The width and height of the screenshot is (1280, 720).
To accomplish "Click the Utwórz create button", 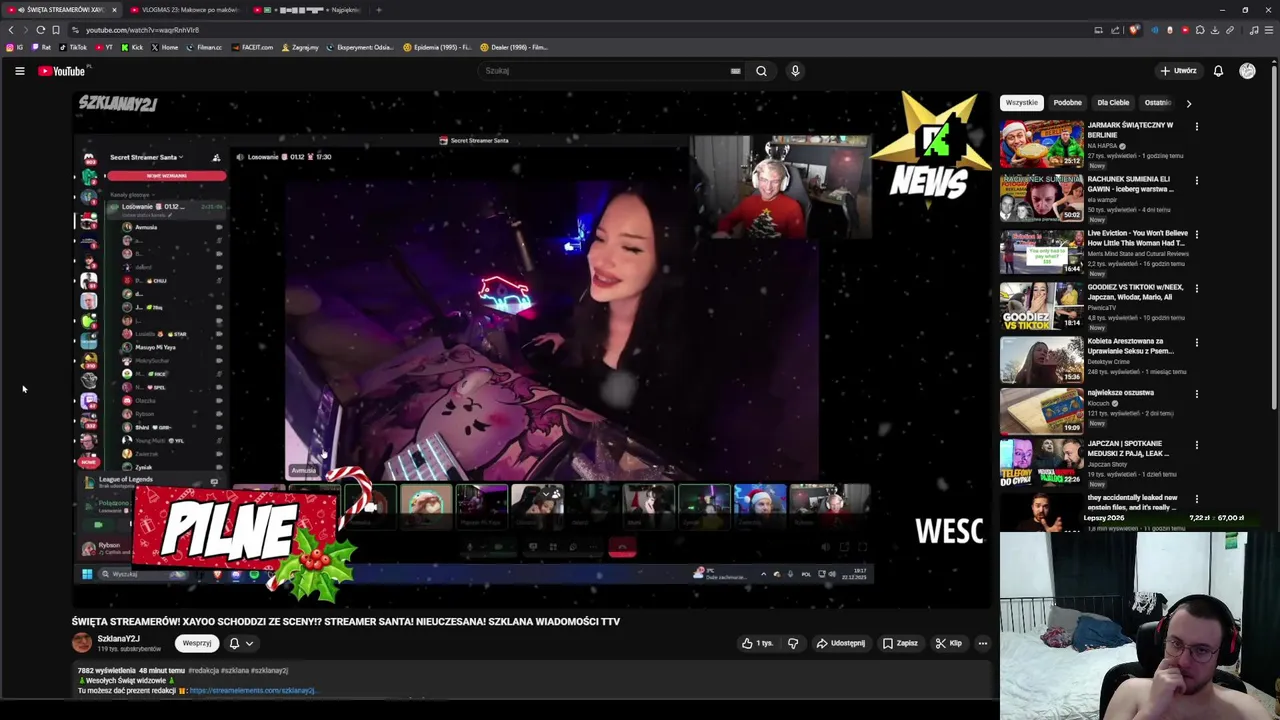I will tap(1178, 71).
